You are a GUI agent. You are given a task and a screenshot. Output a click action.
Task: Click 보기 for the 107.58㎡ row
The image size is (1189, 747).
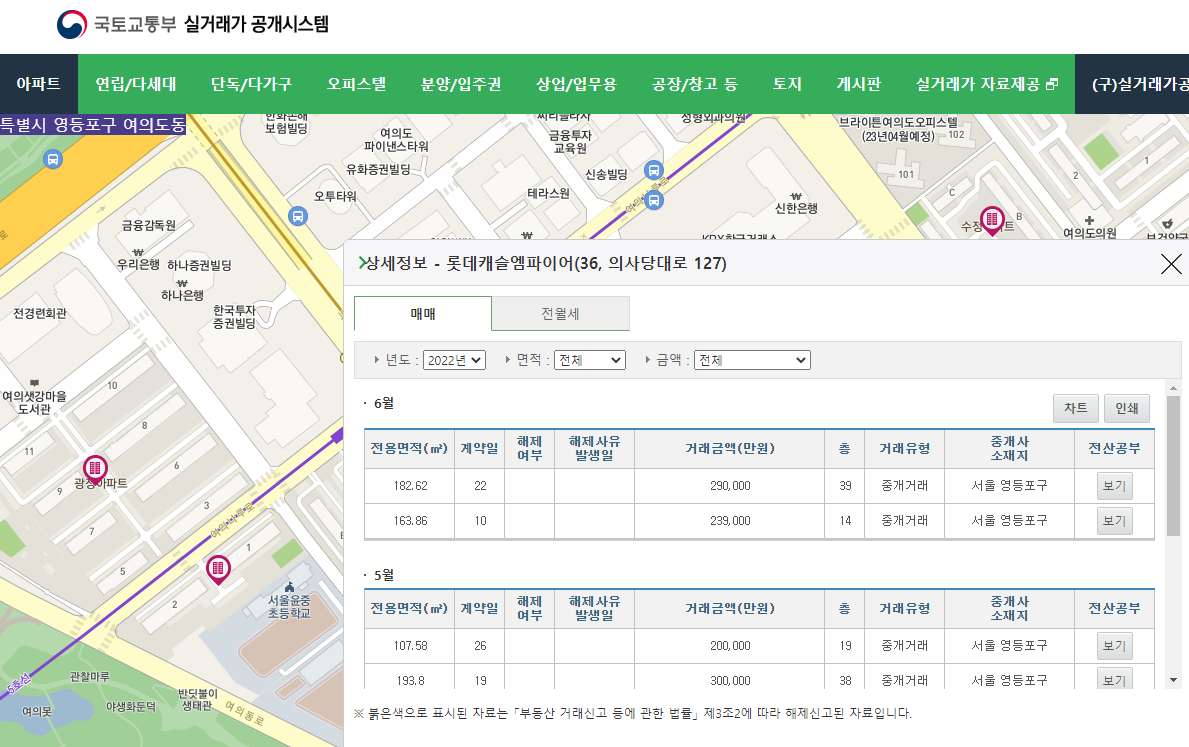pyautogui.click(x=1115, y=645)
